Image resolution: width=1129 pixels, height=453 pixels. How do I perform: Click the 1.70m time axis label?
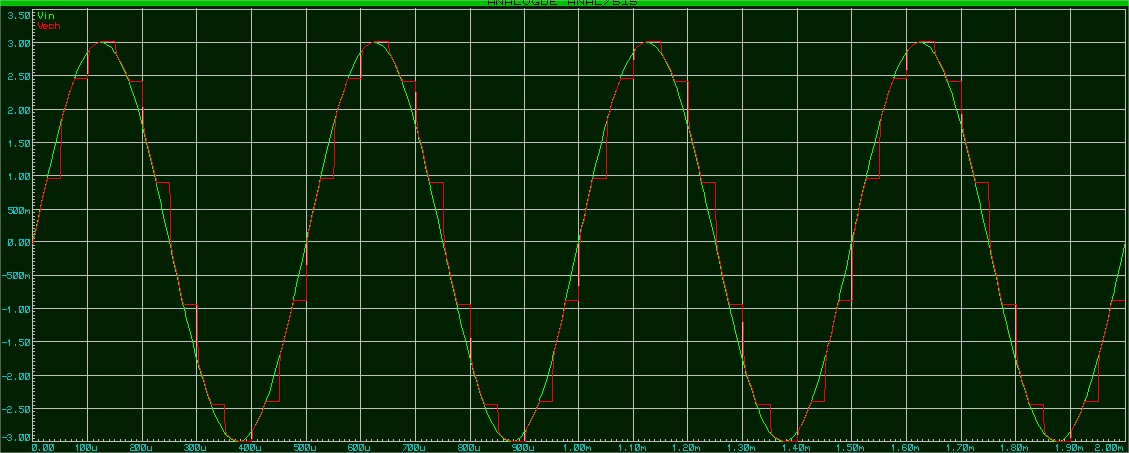(960, 447)
